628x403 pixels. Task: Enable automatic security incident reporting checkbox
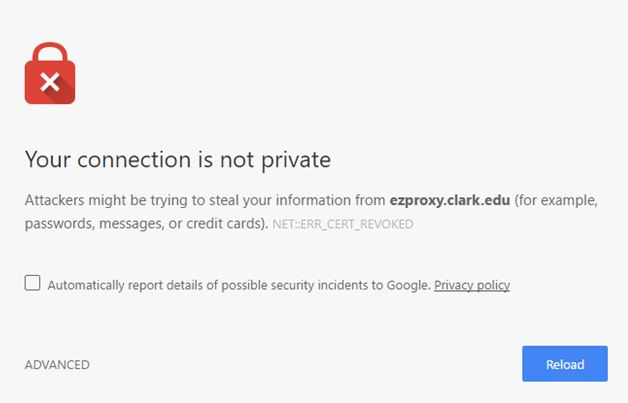point(33,283)
